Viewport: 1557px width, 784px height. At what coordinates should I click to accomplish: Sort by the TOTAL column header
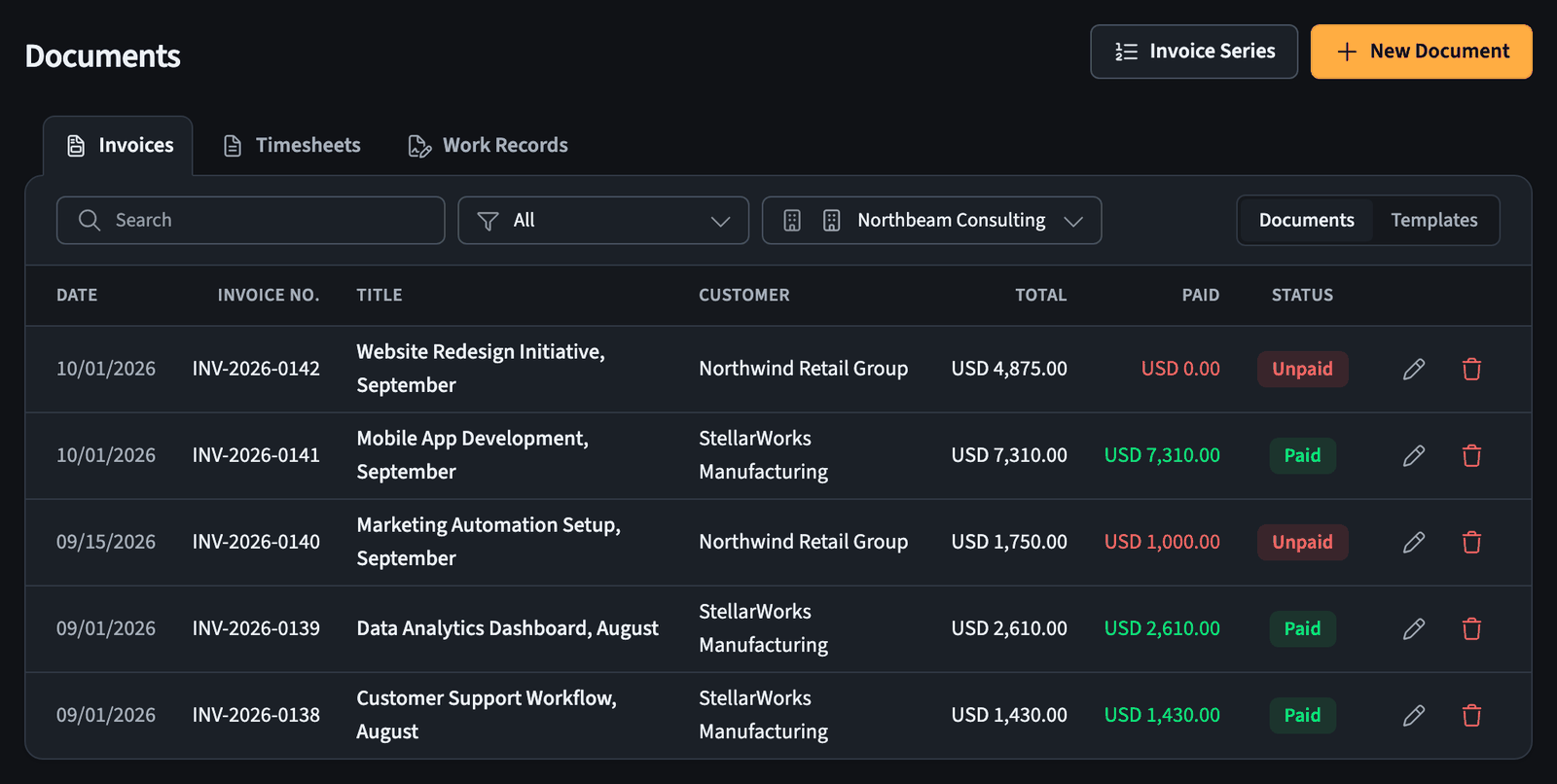pos(1041,296)
